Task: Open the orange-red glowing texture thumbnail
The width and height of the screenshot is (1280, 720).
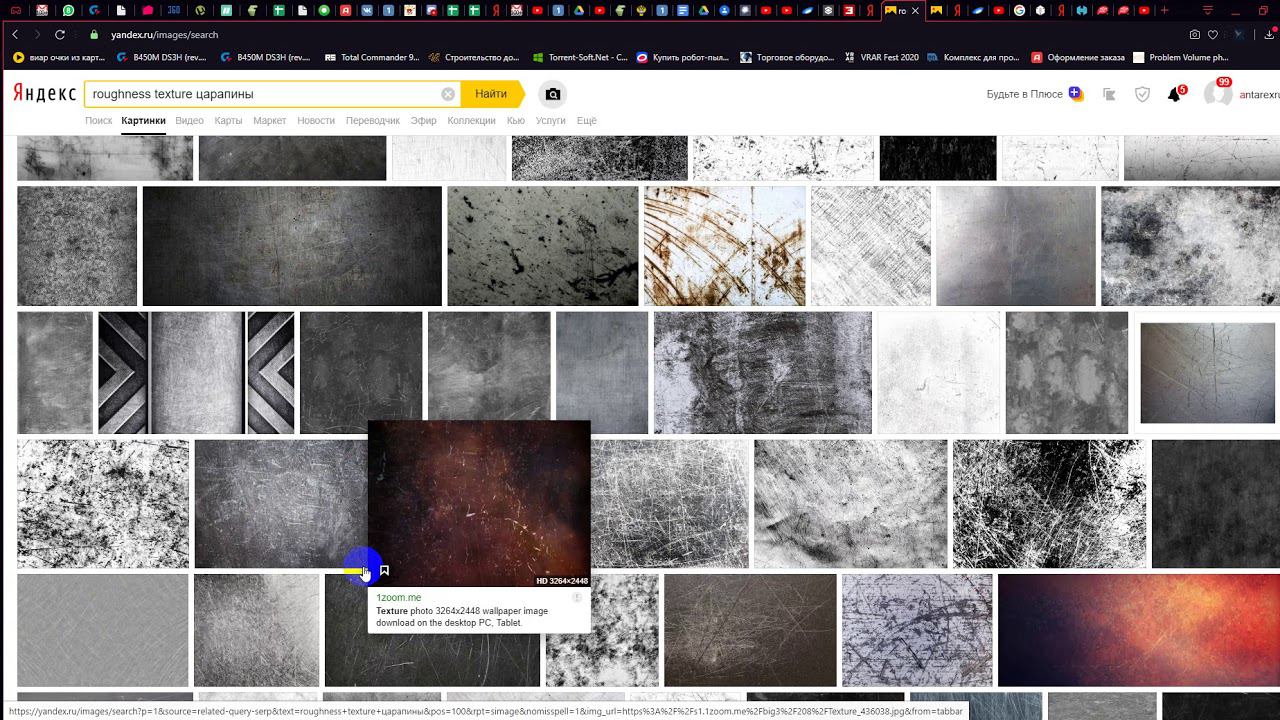Action: pos(1139,630)
